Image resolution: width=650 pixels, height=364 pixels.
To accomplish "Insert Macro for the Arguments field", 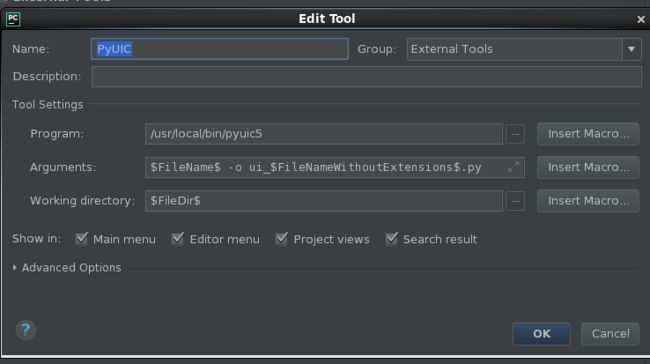I will 588,167.
